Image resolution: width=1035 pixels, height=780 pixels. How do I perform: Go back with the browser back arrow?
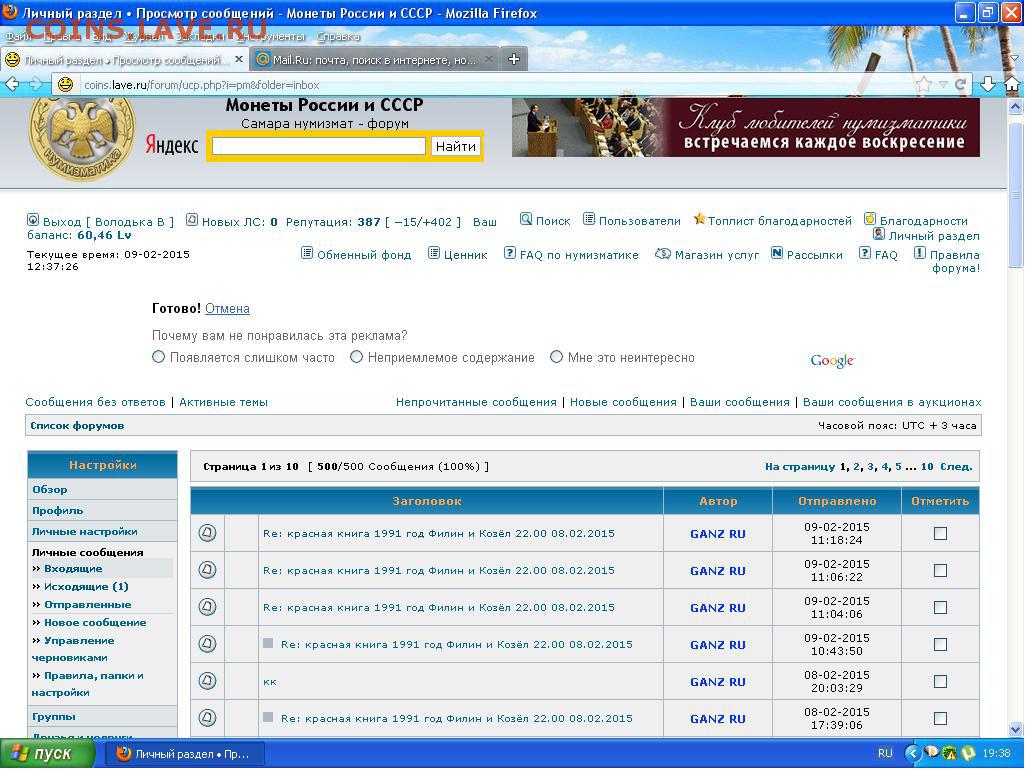pyautogui.click(x=12, y=84)
